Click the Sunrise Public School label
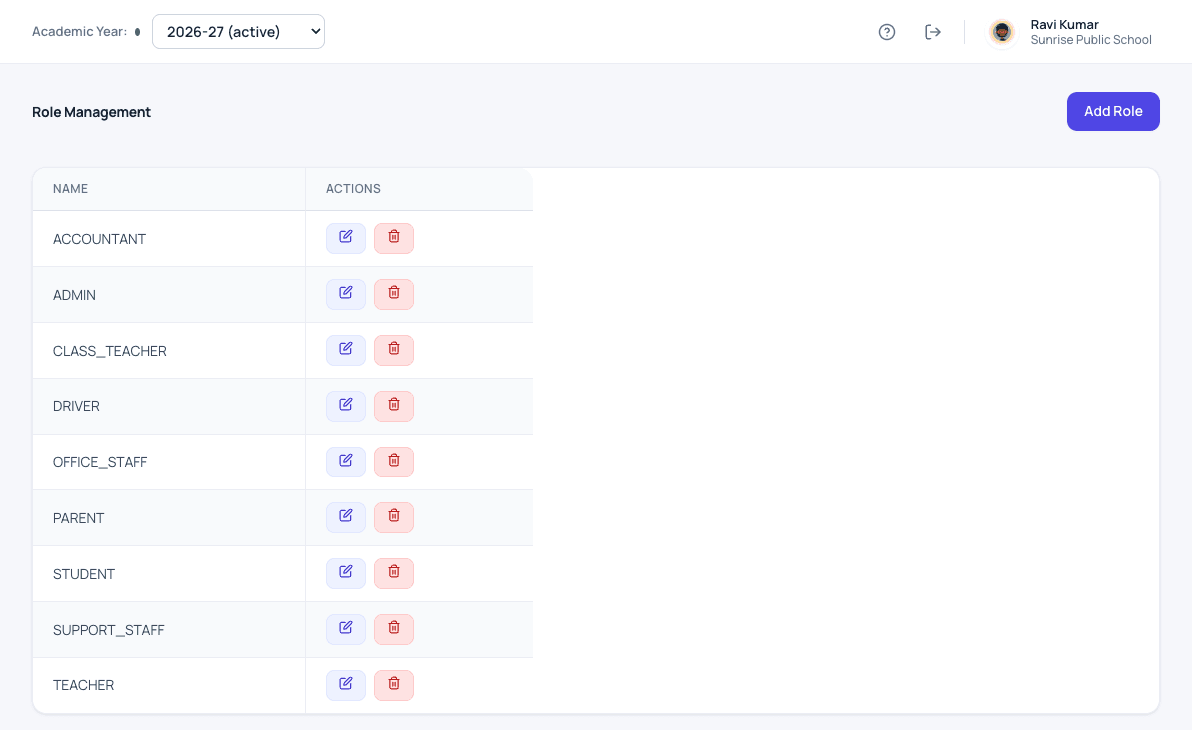This screenshot has width=1192, height=730. [1091, 40]
